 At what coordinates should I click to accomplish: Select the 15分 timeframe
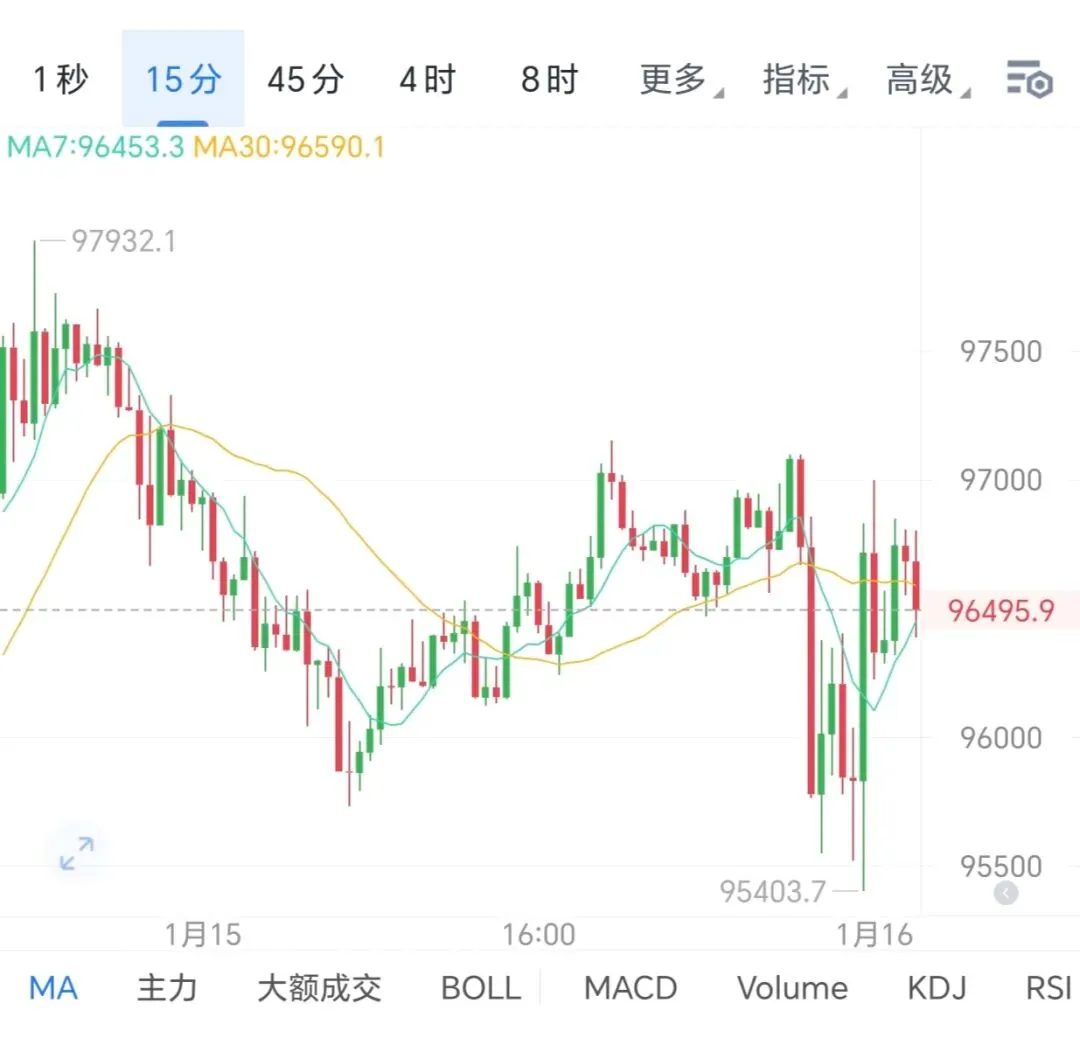point(183,79)
